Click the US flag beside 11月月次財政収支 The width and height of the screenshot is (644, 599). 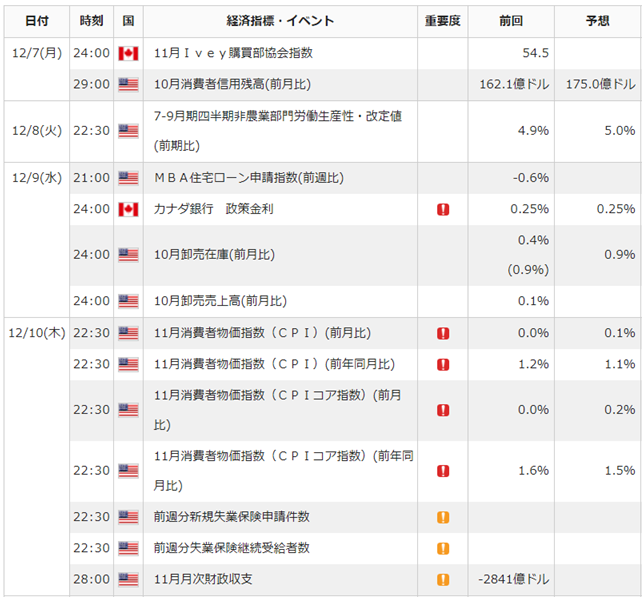tap(128, 580)
